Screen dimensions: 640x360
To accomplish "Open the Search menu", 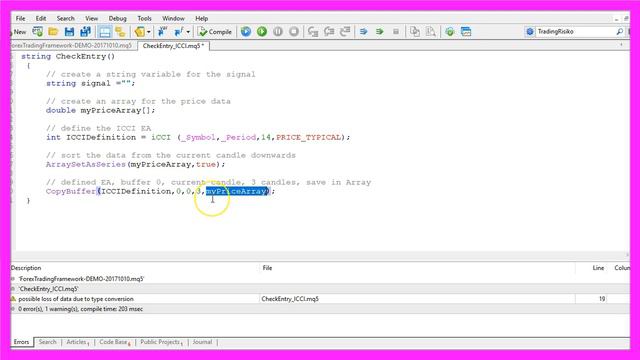I will [x=65, y=18].
